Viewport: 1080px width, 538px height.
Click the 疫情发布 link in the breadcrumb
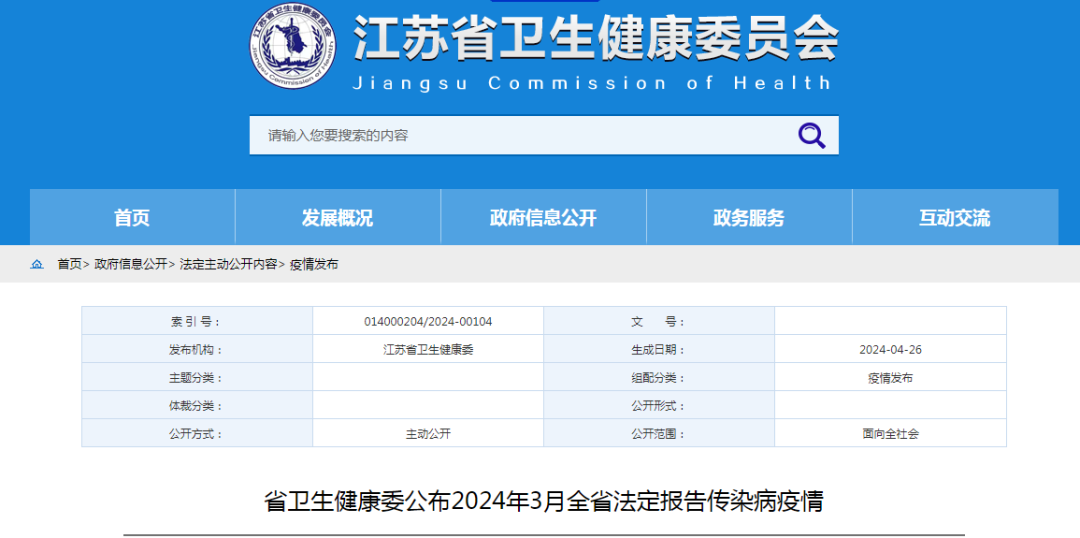[x=314, y=264]
